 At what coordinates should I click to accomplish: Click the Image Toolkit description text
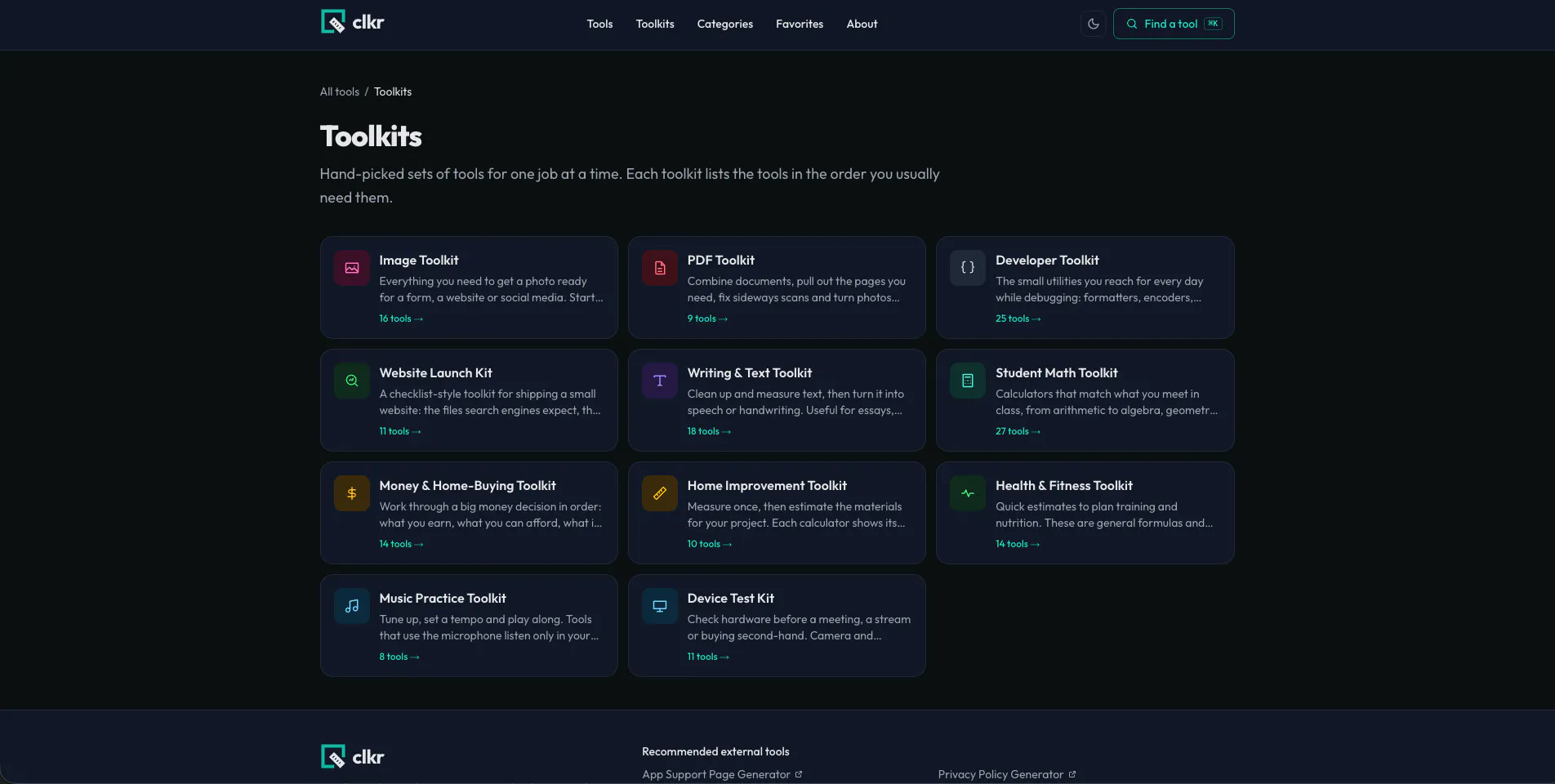[492, 289]
